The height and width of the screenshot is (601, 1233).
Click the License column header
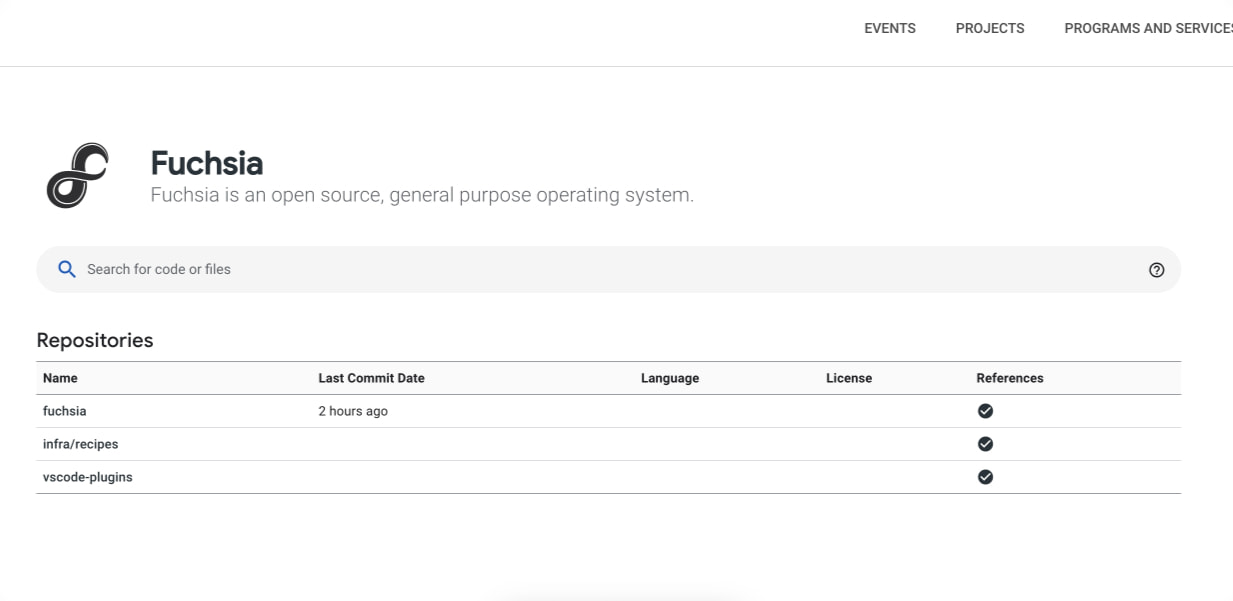click(x=849, y=378)
